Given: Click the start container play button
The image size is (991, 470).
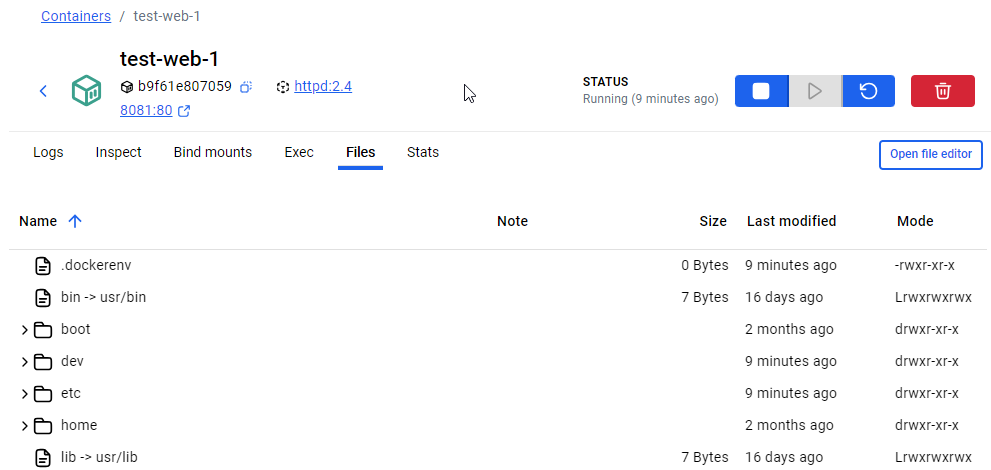Looking at the screenshot, I should coord(815,91).
